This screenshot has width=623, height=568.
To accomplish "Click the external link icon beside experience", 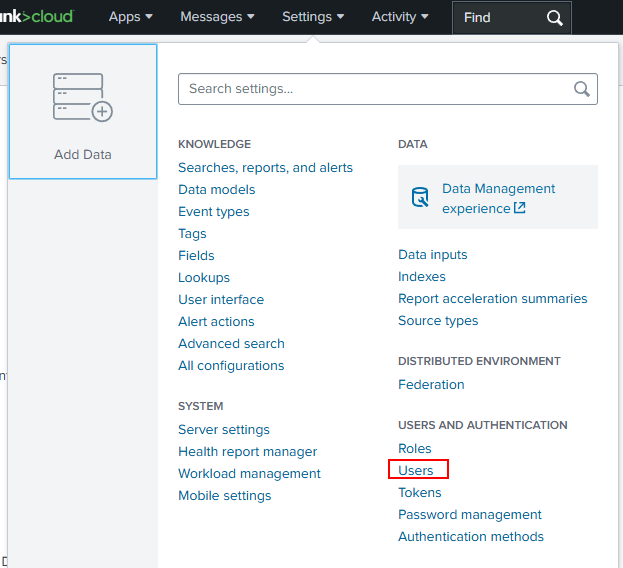I will pos(519,208).
